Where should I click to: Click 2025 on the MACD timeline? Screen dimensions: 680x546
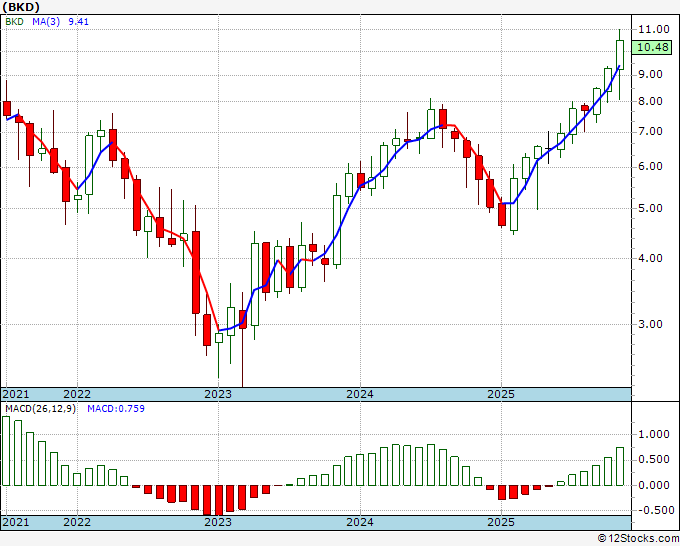pos(501,522)
